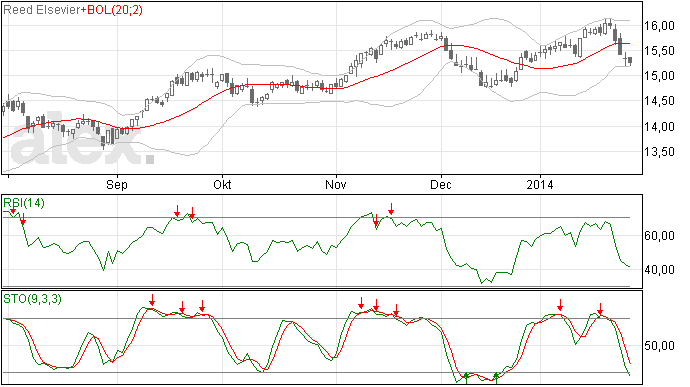The width and height of the screenshot is (690, 387).
Task: Click the Reed Elsevier chart title
Action: (x=42, y=10)
